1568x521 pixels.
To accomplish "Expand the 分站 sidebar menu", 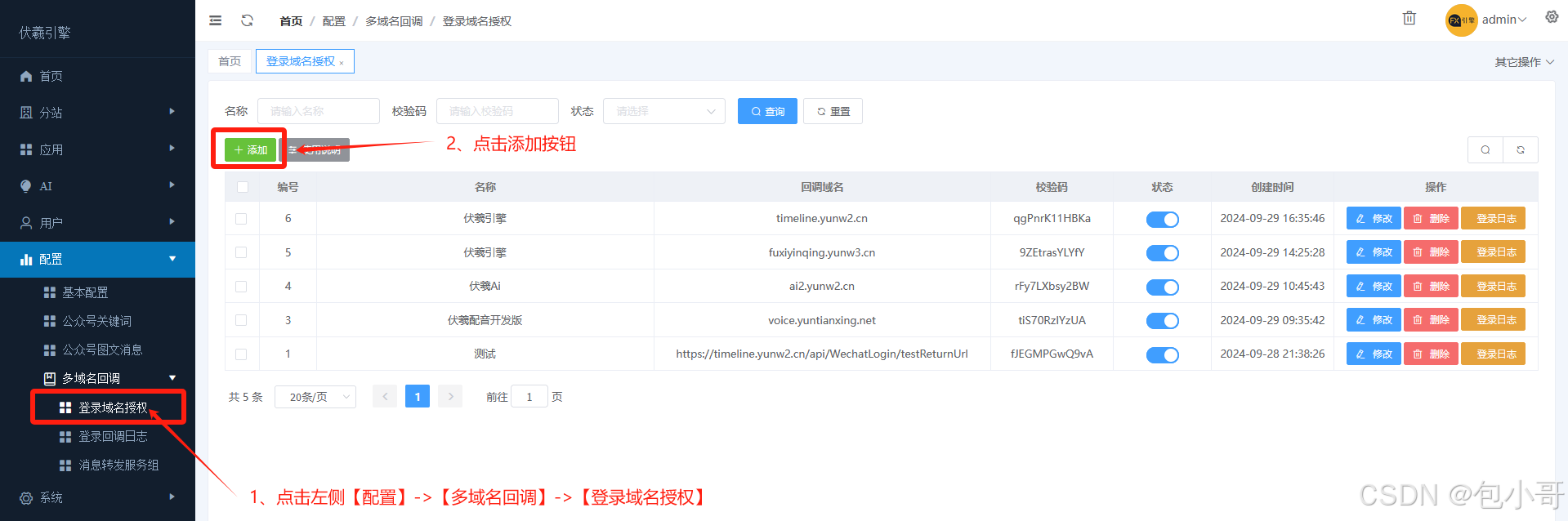I will [x=172, y=112].
